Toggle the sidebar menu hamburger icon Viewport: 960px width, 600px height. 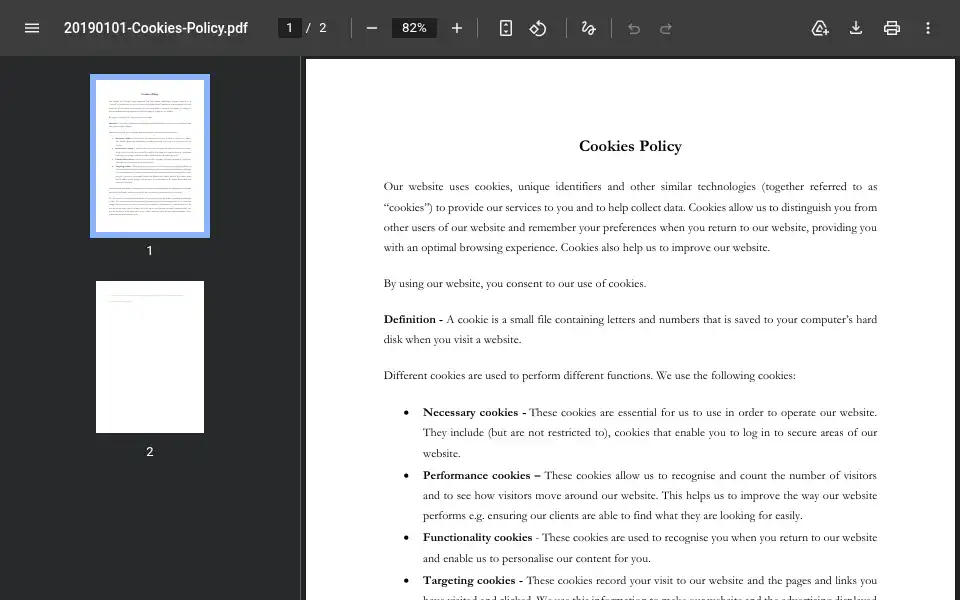(32, 28)
